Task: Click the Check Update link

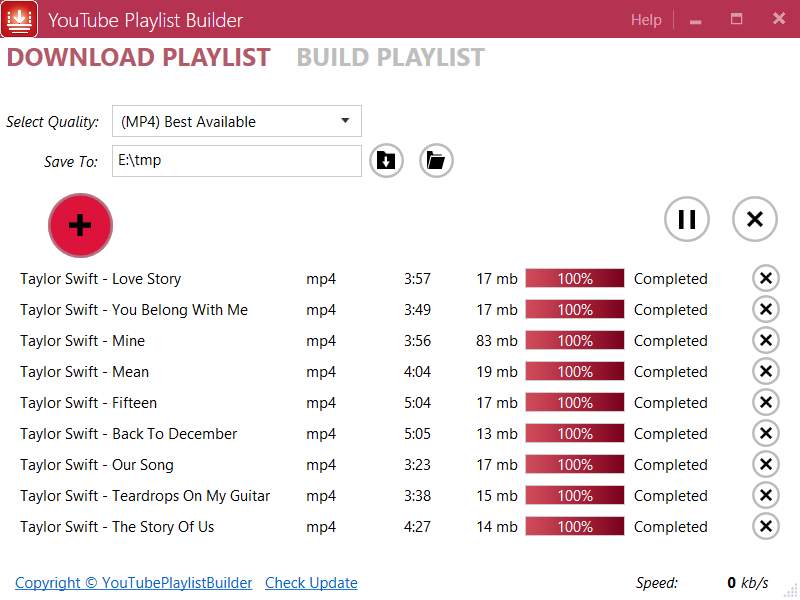Action: 311,583
